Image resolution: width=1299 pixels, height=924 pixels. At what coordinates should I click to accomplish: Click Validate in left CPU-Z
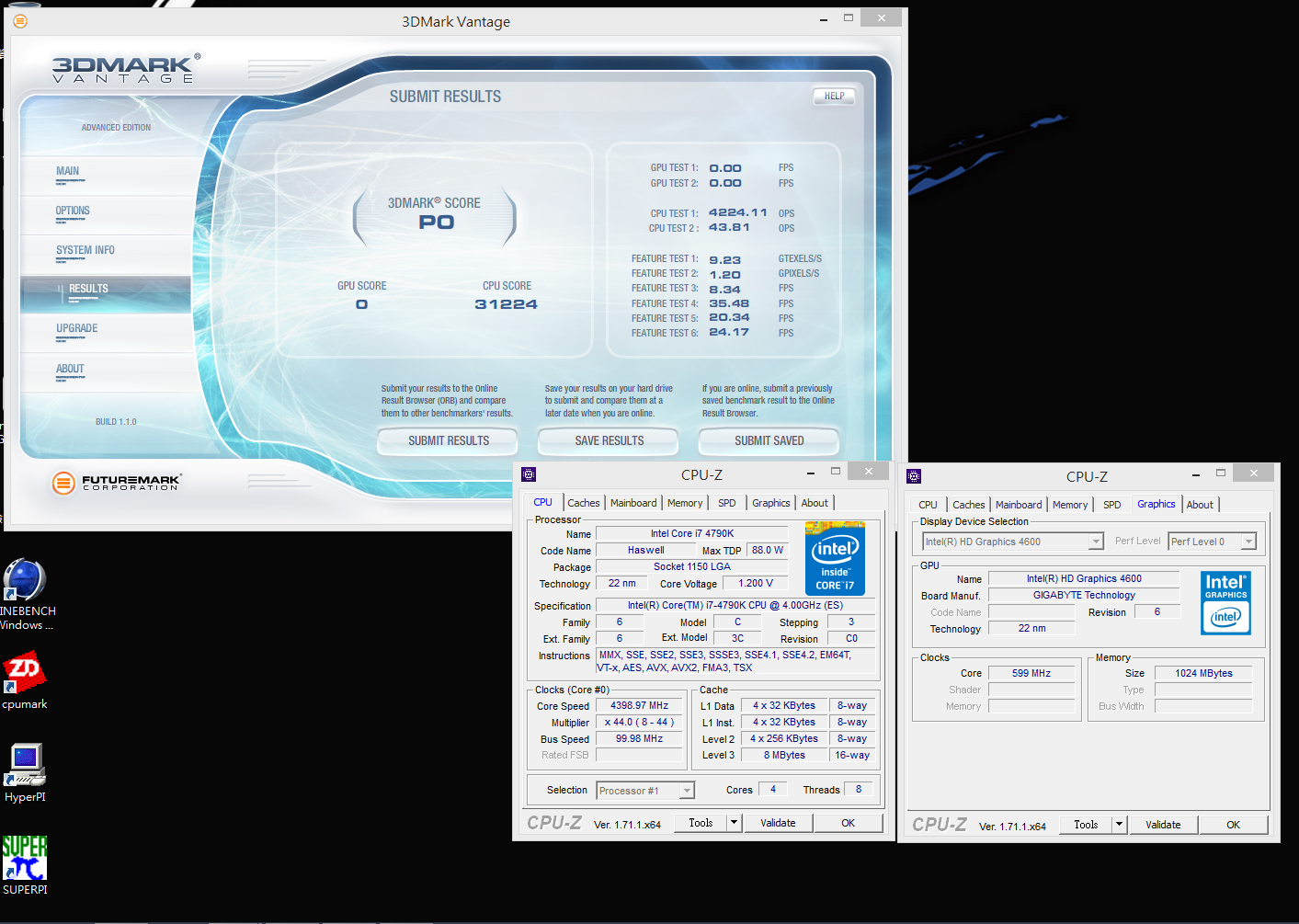click(x=778, y=823)
